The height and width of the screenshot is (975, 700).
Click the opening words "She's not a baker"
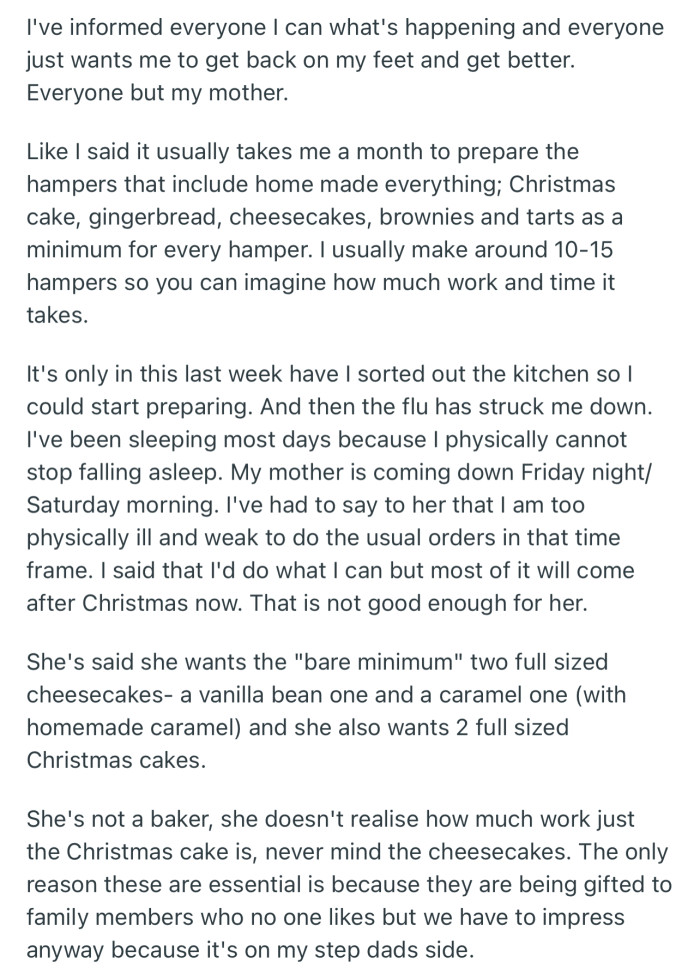tap(112, 821)
